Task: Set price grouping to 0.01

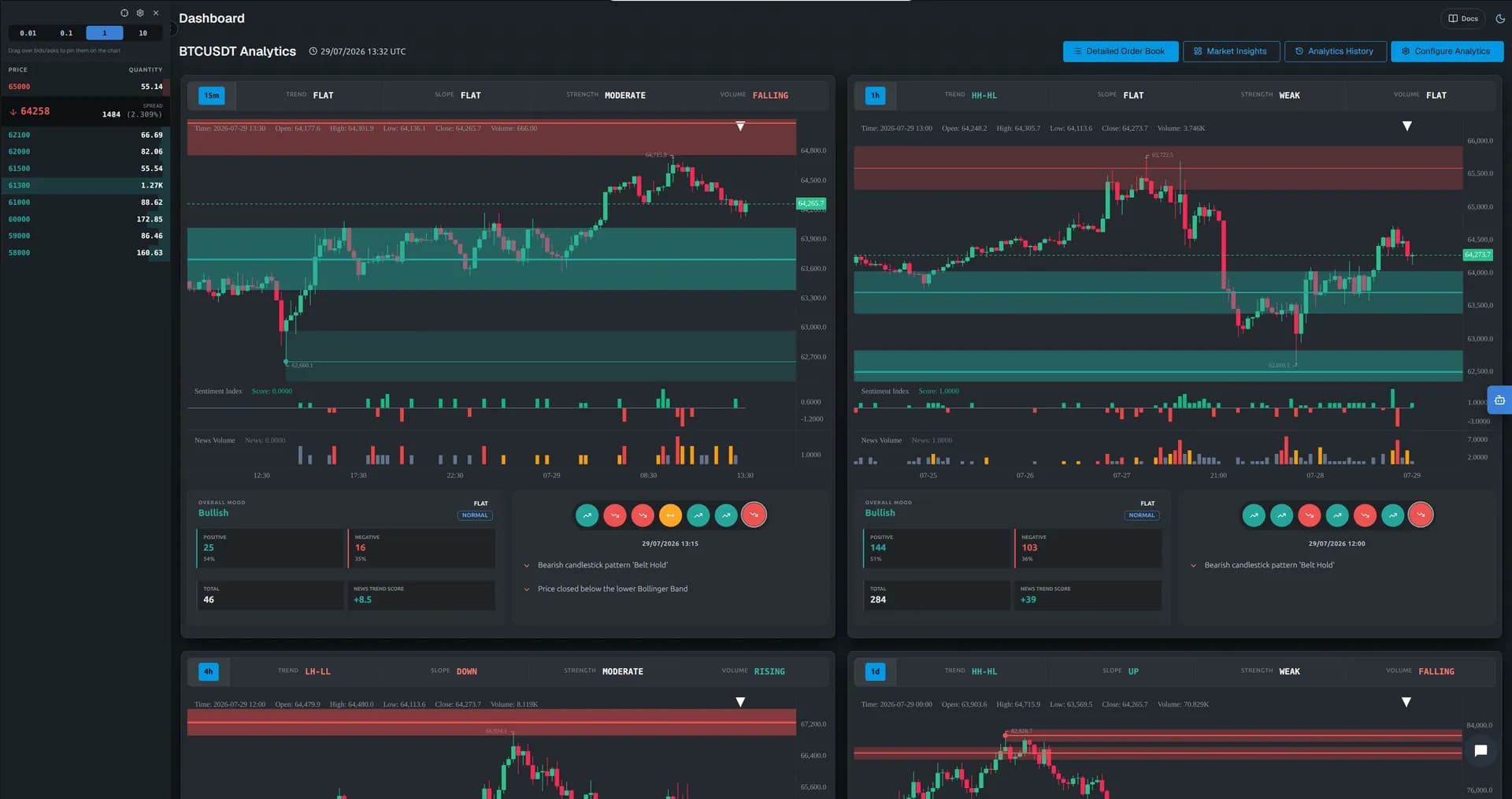Action: 28,33
